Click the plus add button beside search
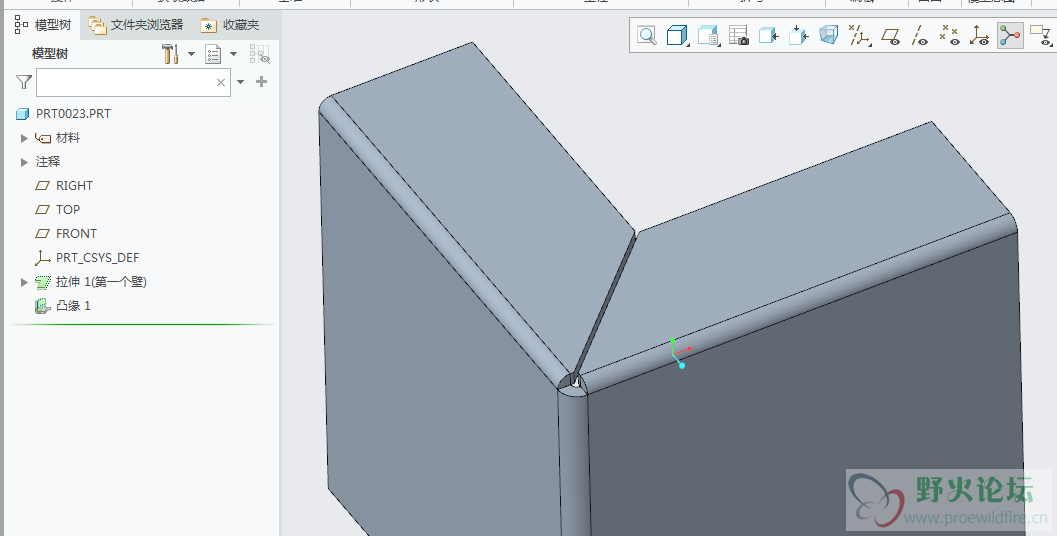The width and height of the screenshot is (1057, 536). pos(262,82)
